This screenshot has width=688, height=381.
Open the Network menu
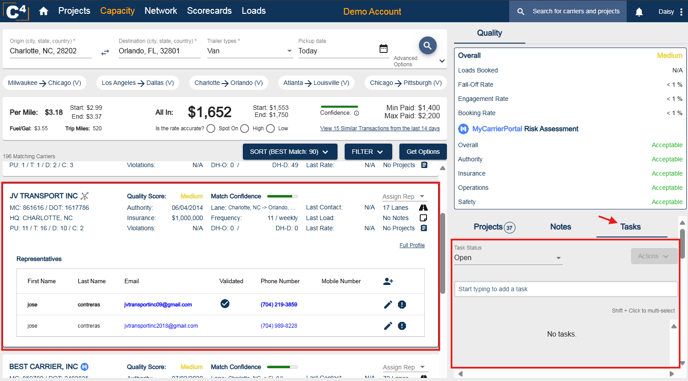[161, 11]
